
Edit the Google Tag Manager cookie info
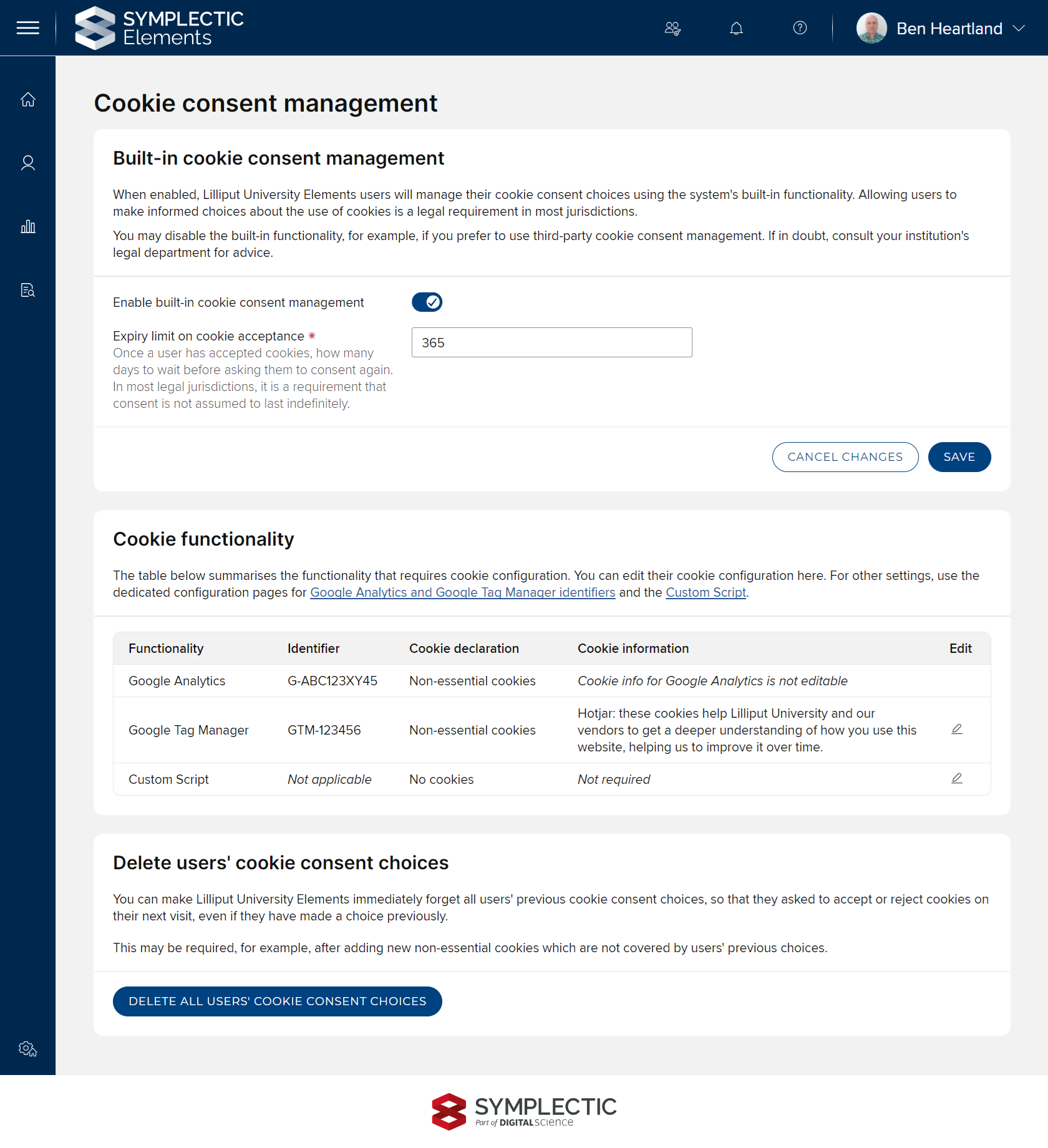pos(957,730)
